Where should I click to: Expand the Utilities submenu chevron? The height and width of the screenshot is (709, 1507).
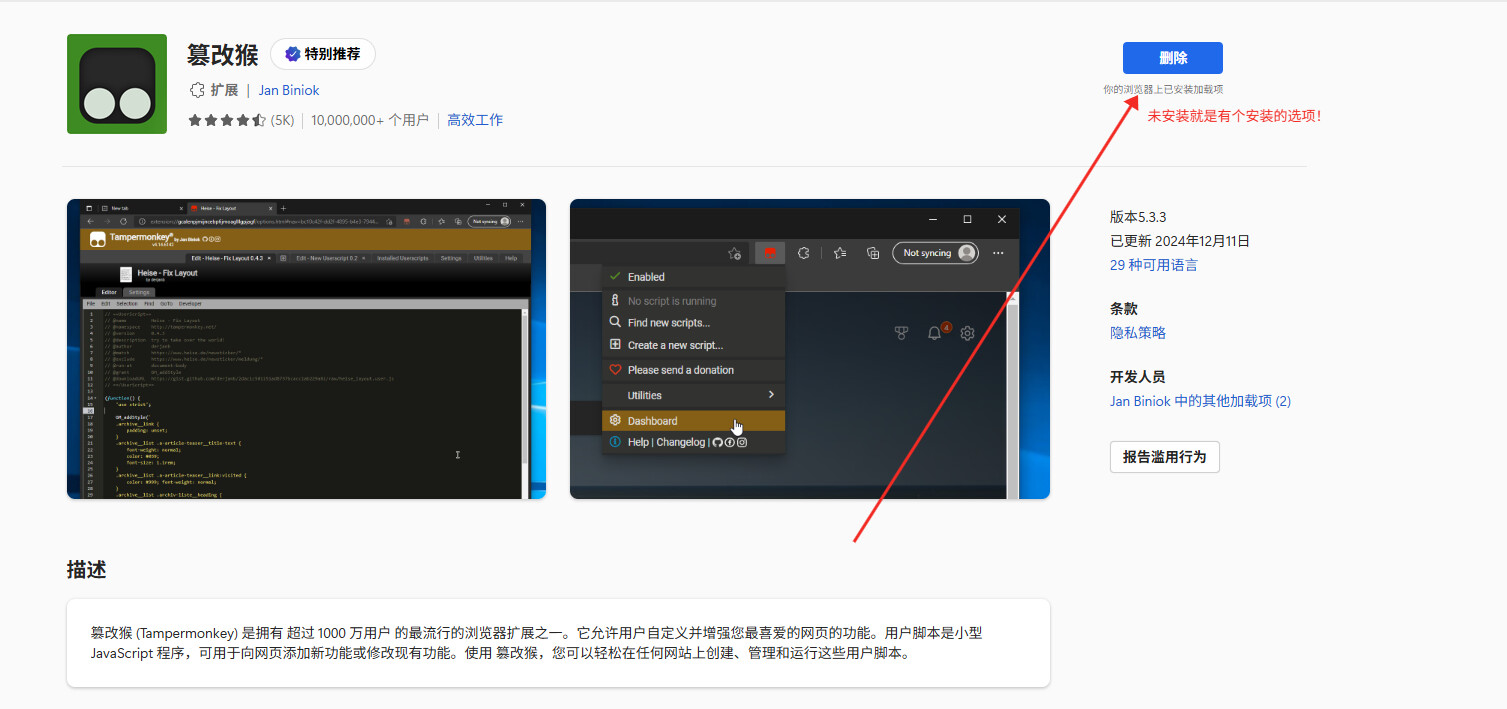point(771,395)
